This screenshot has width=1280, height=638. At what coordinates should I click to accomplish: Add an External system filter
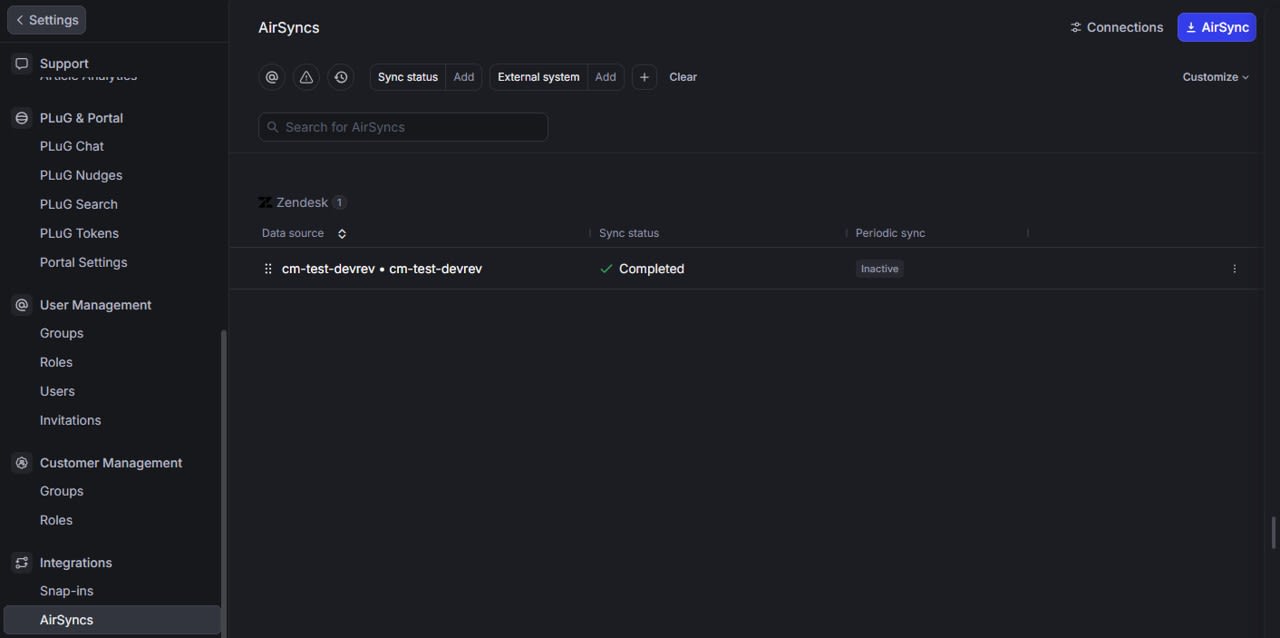[605, 77]
